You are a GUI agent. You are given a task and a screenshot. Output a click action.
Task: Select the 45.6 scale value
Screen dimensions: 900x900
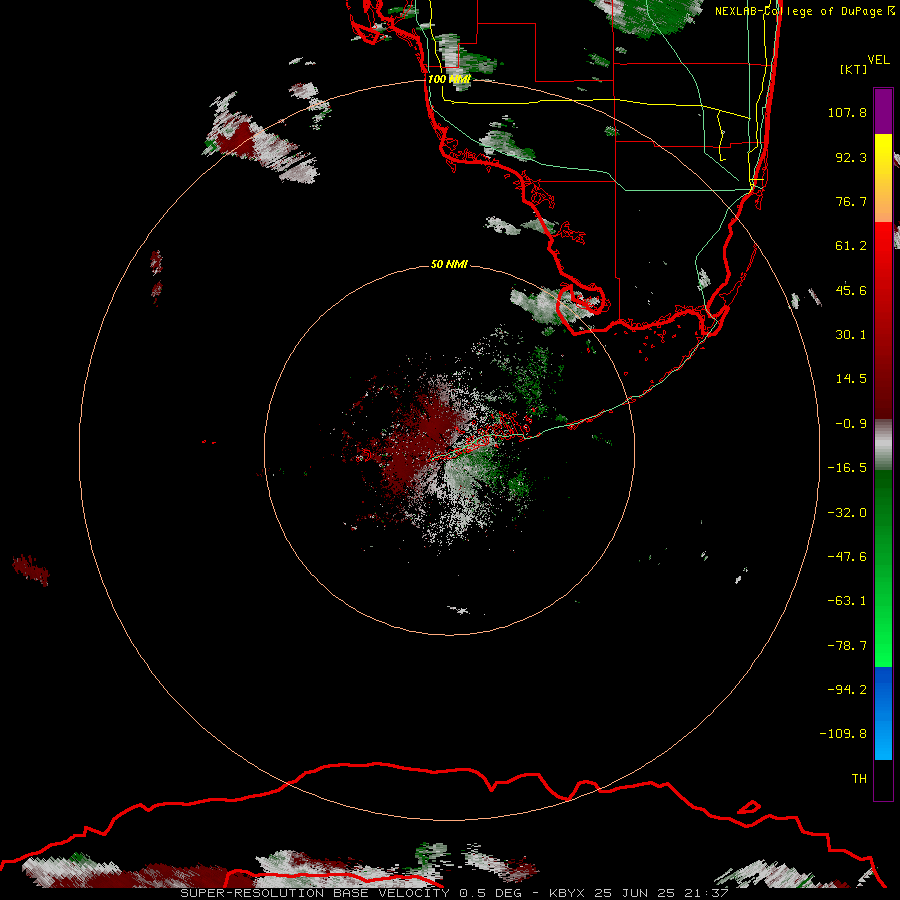(x=851, y=290)
